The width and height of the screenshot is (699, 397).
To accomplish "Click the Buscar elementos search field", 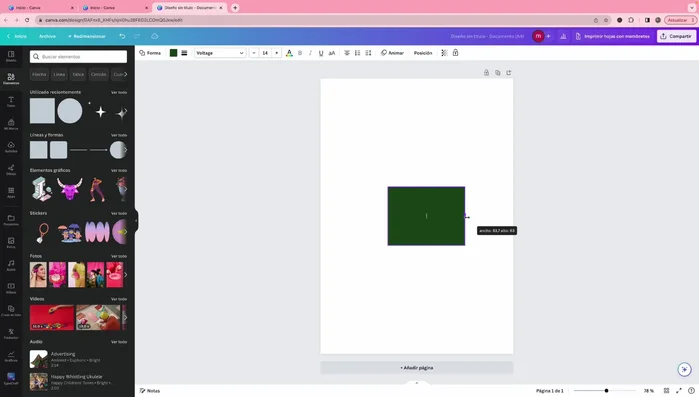I will 78,57.
